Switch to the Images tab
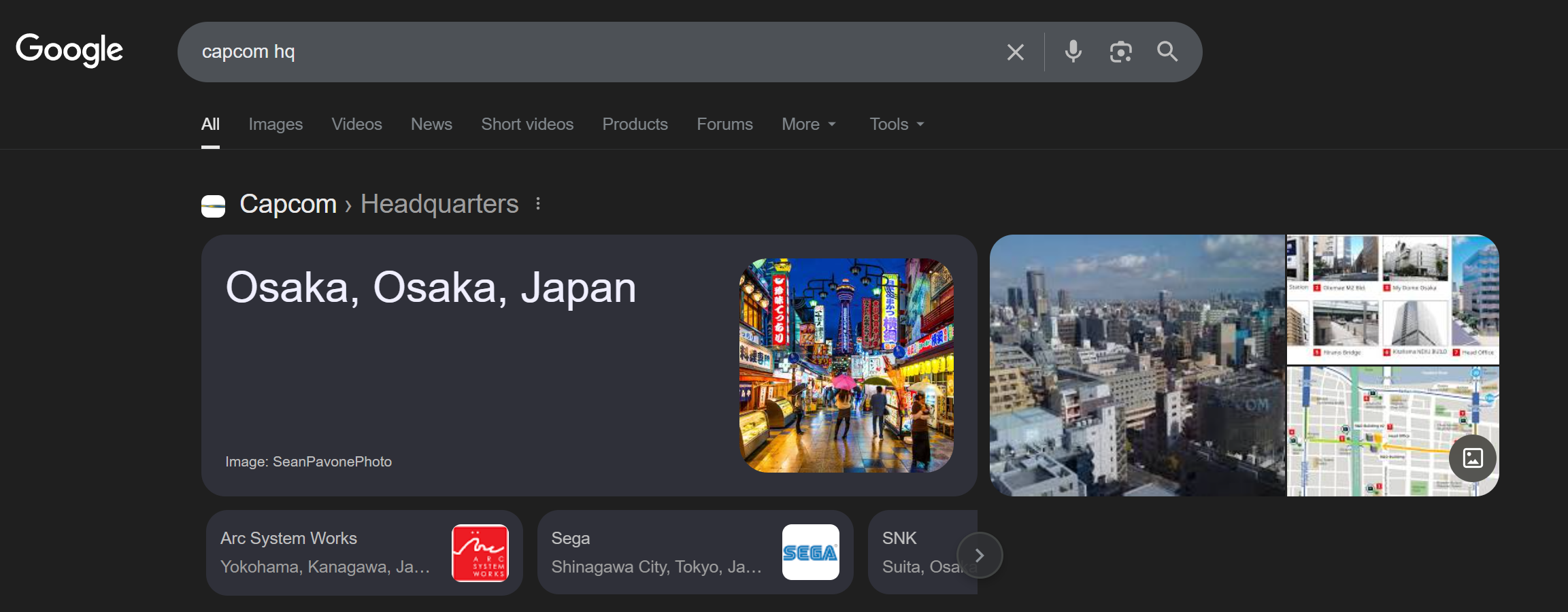This screenshot has height=612, width=1568. coord(276,124)
